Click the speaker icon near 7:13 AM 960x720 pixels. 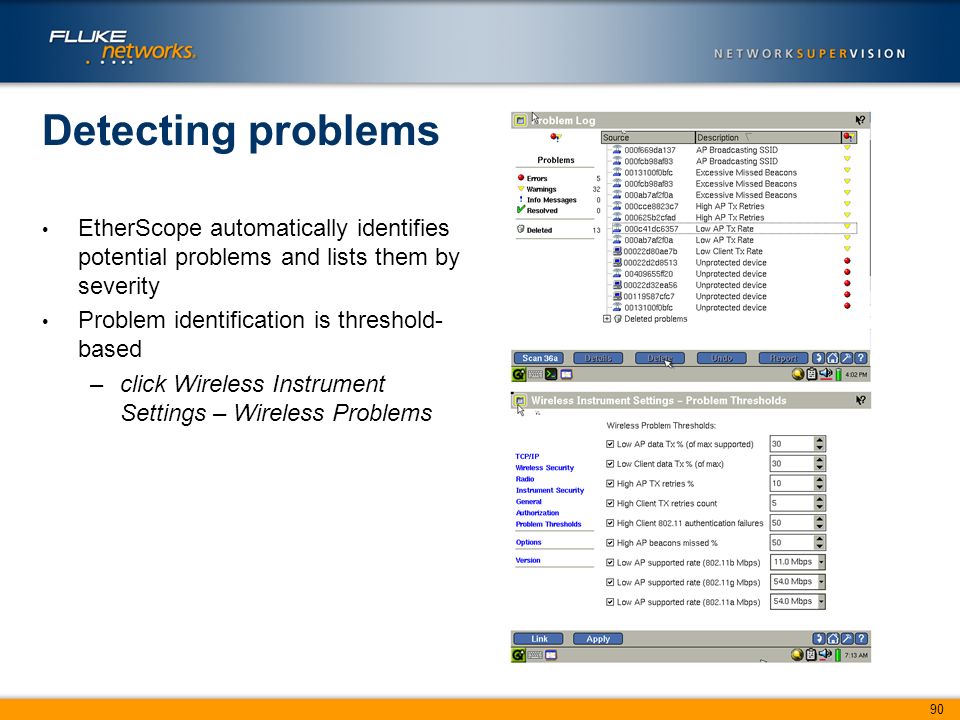tap(825, 655)
